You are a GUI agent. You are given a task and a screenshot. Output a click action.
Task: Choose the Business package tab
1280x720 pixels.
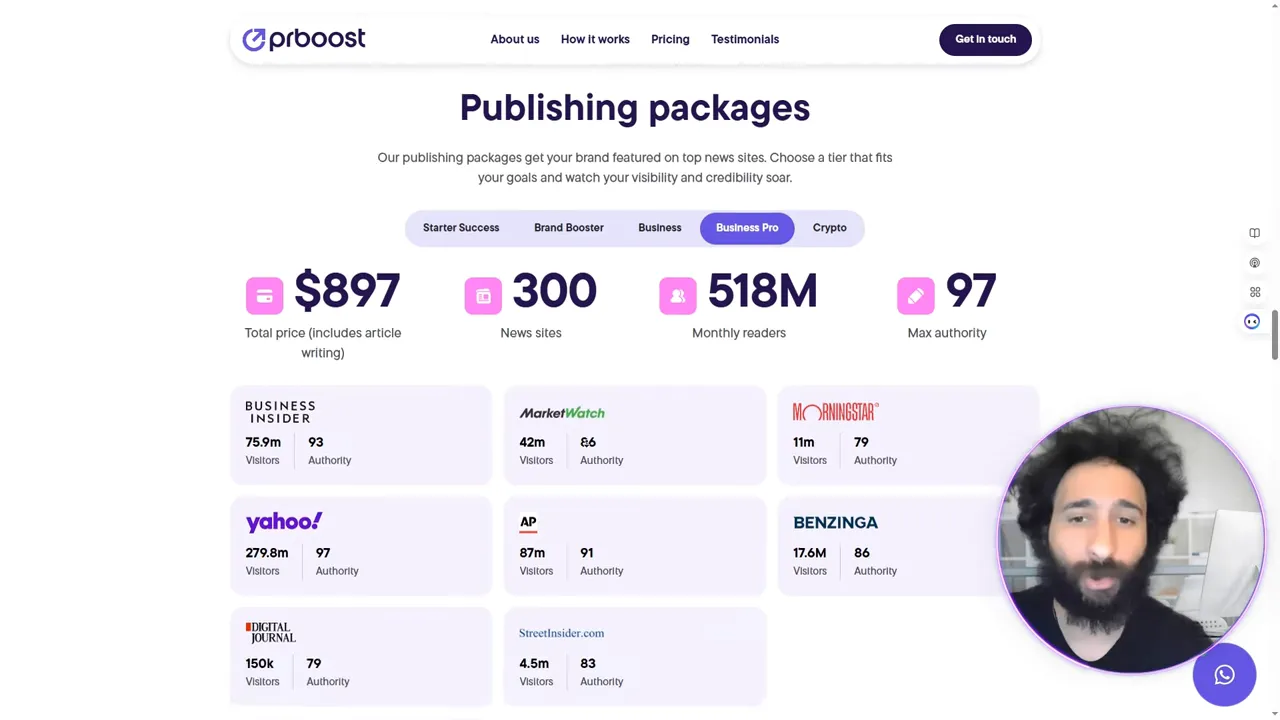(x=660, y=228)
